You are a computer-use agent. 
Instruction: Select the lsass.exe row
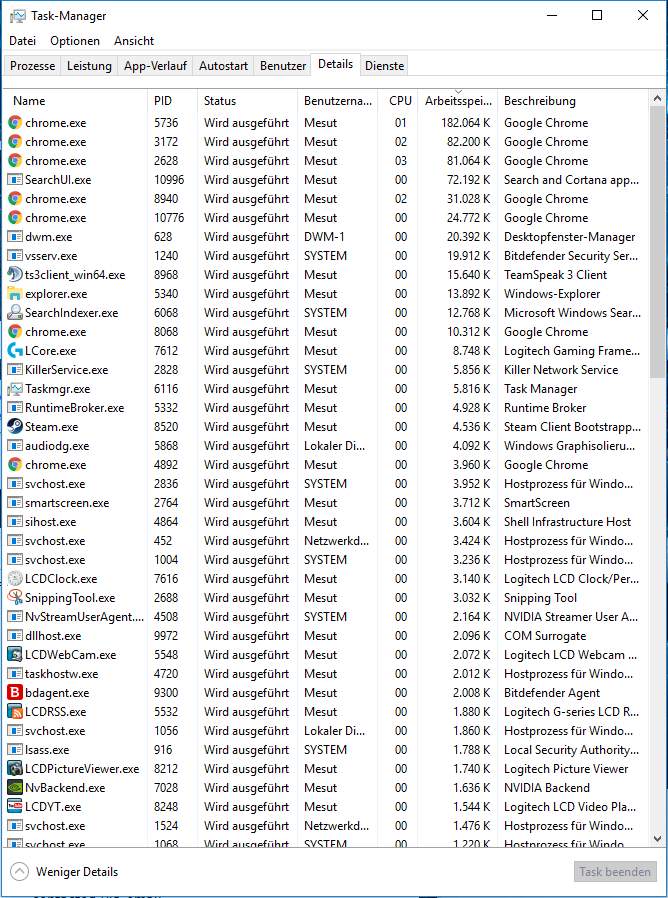point(327,750)
